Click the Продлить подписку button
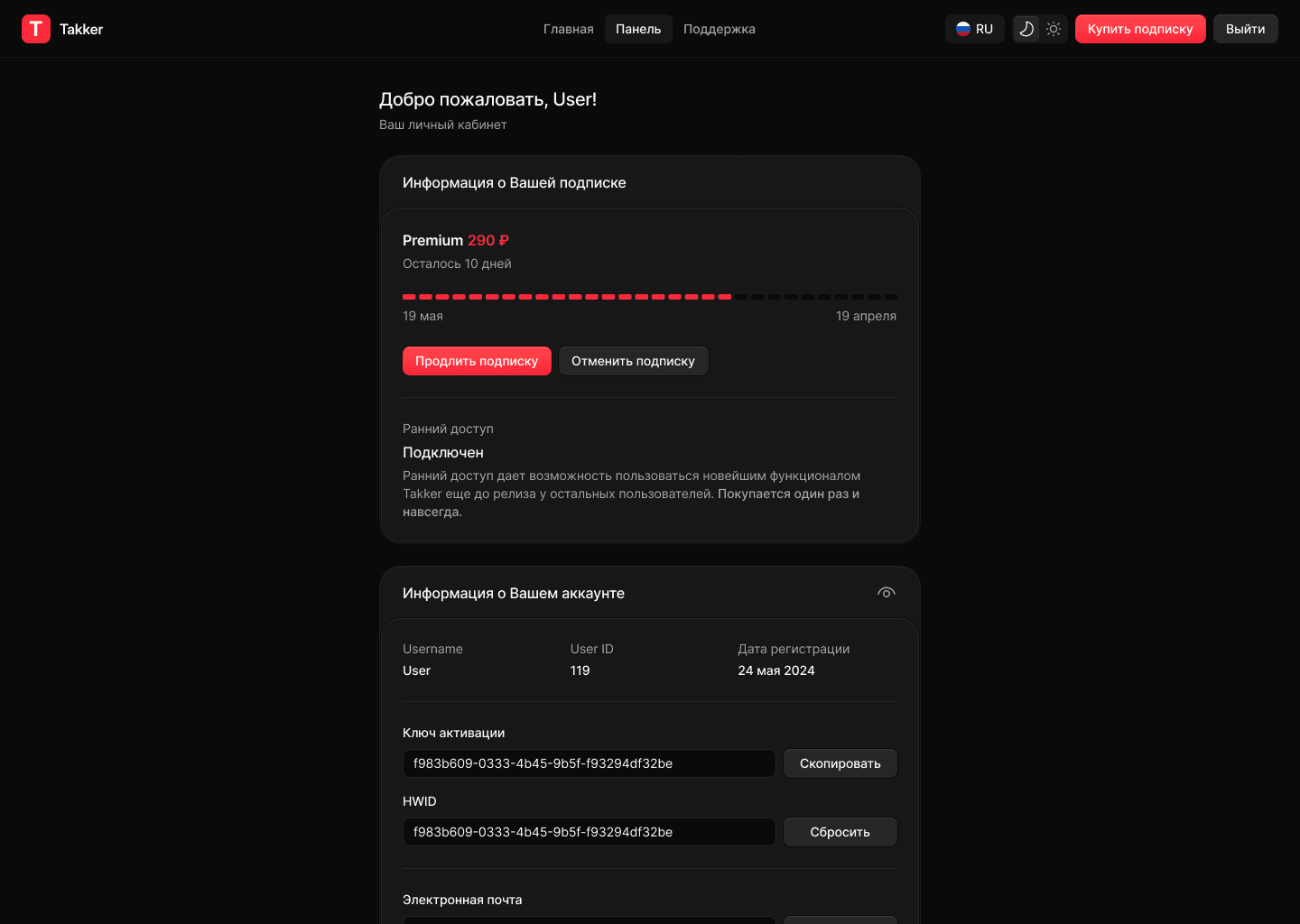Screen dimensions: 1300x924 click(x=477, y=361)
